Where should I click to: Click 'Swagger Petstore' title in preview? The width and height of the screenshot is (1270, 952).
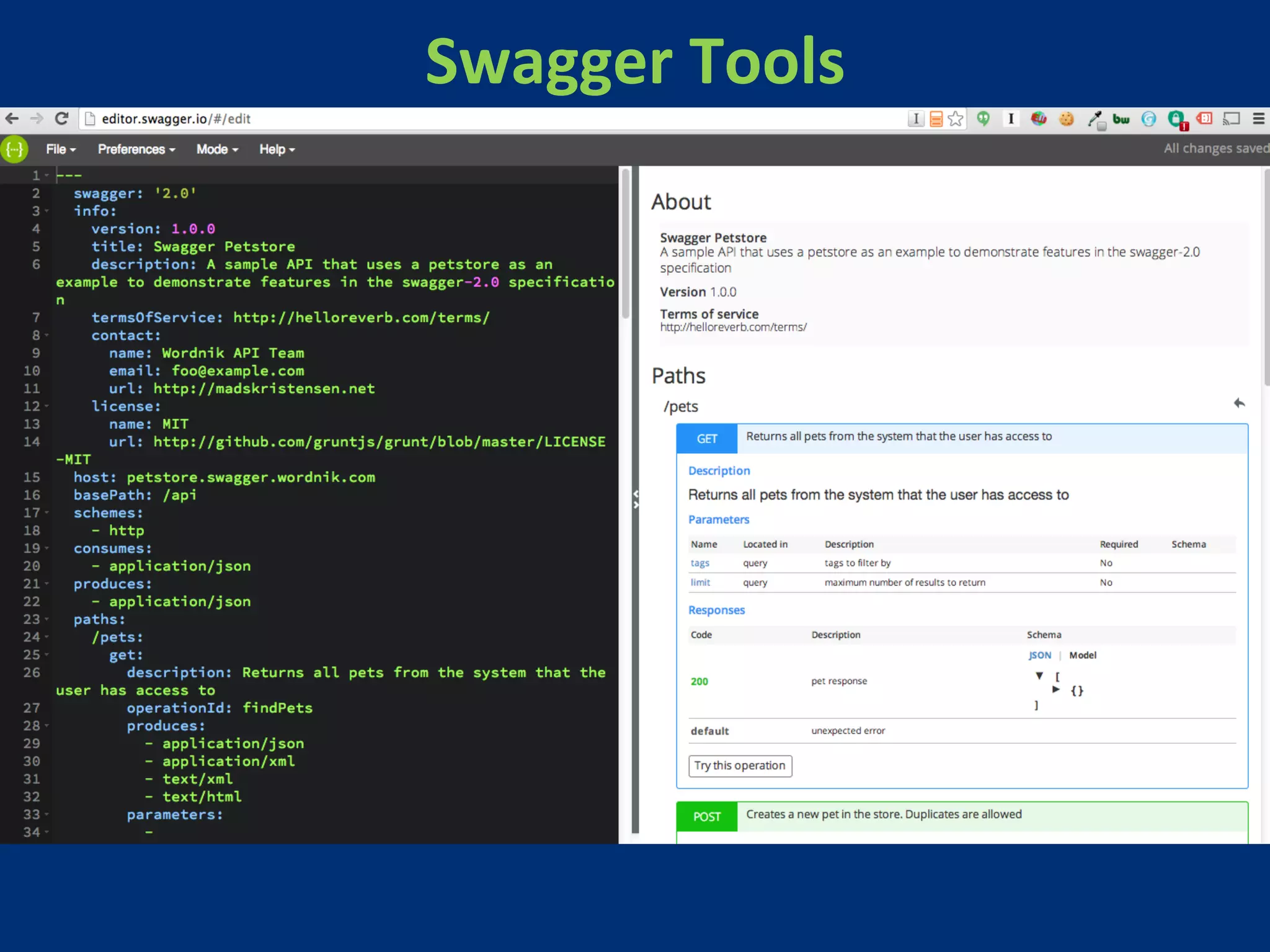(713, 238)
